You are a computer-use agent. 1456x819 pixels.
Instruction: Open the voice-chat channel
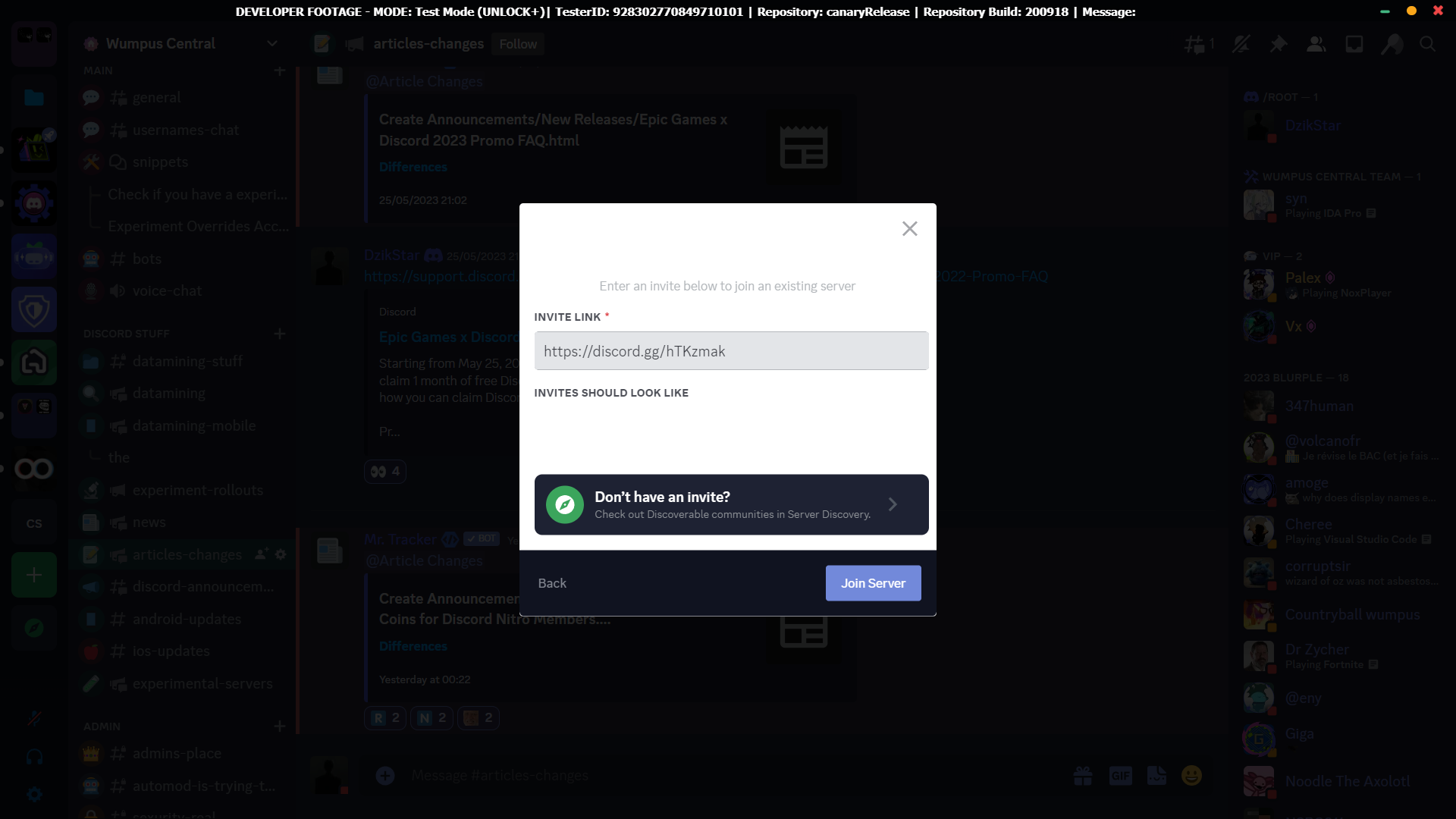tap(166, 290)
